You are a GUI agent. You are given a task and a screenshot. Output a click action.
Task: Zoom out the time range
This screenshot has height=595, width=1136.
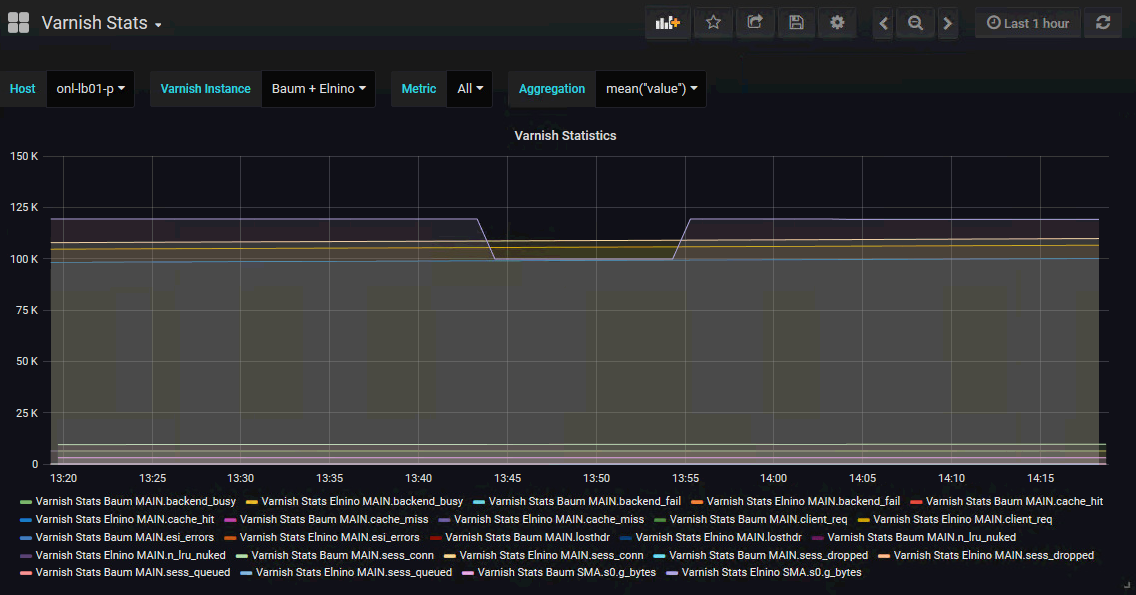point(916,23)
